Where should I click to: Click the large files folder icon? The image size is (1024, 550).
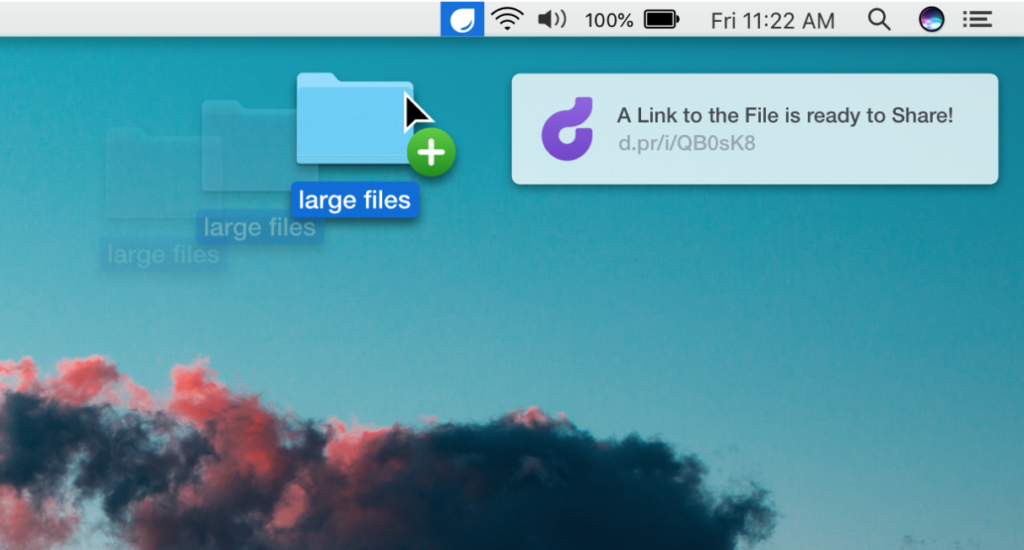[355, 119]
